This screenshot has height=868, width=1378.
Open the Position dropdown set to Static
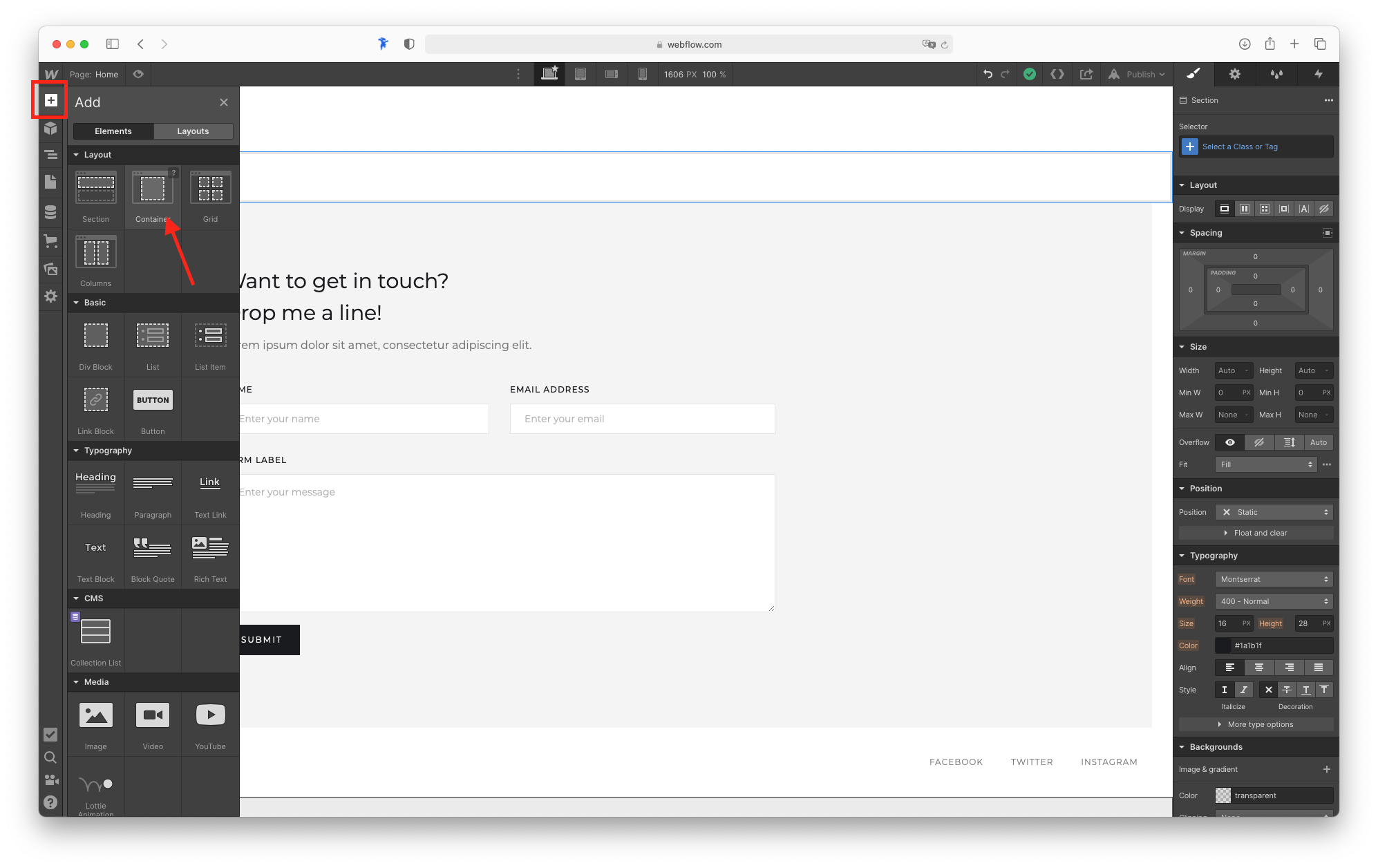point(1274,511)
